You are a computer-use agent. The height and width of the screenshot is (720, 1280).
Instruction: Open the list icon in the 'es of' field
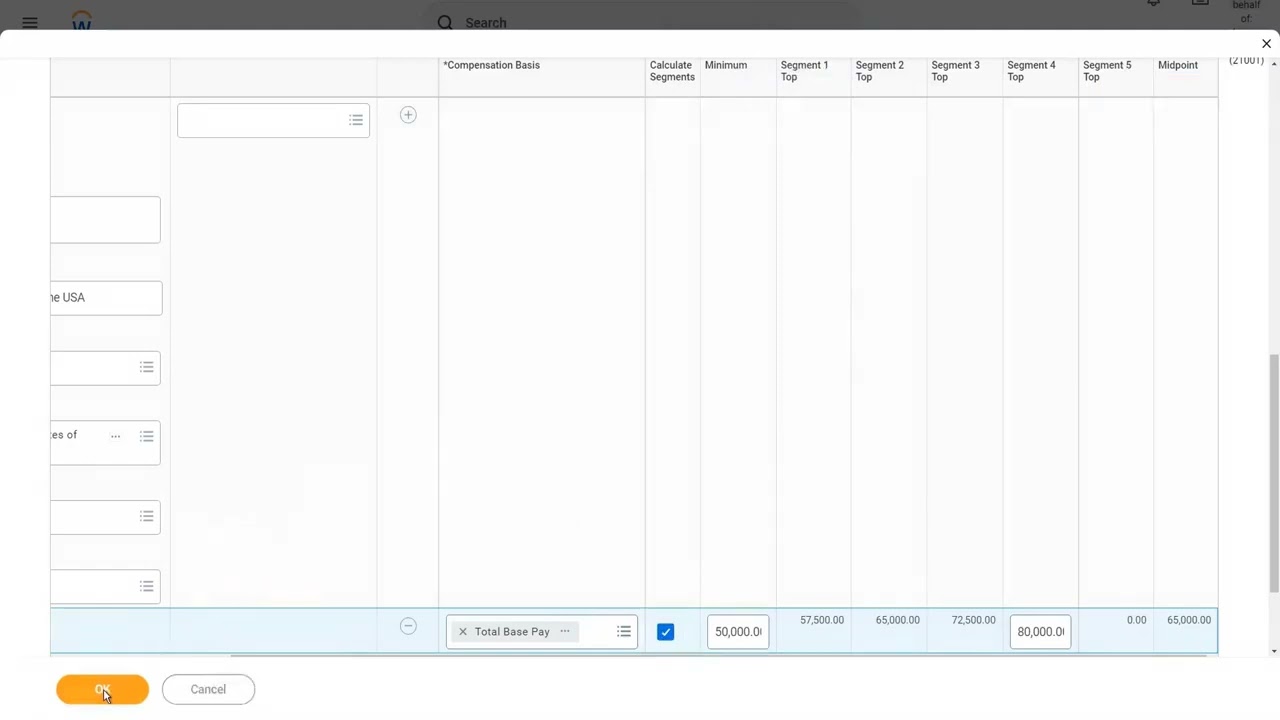146,436
